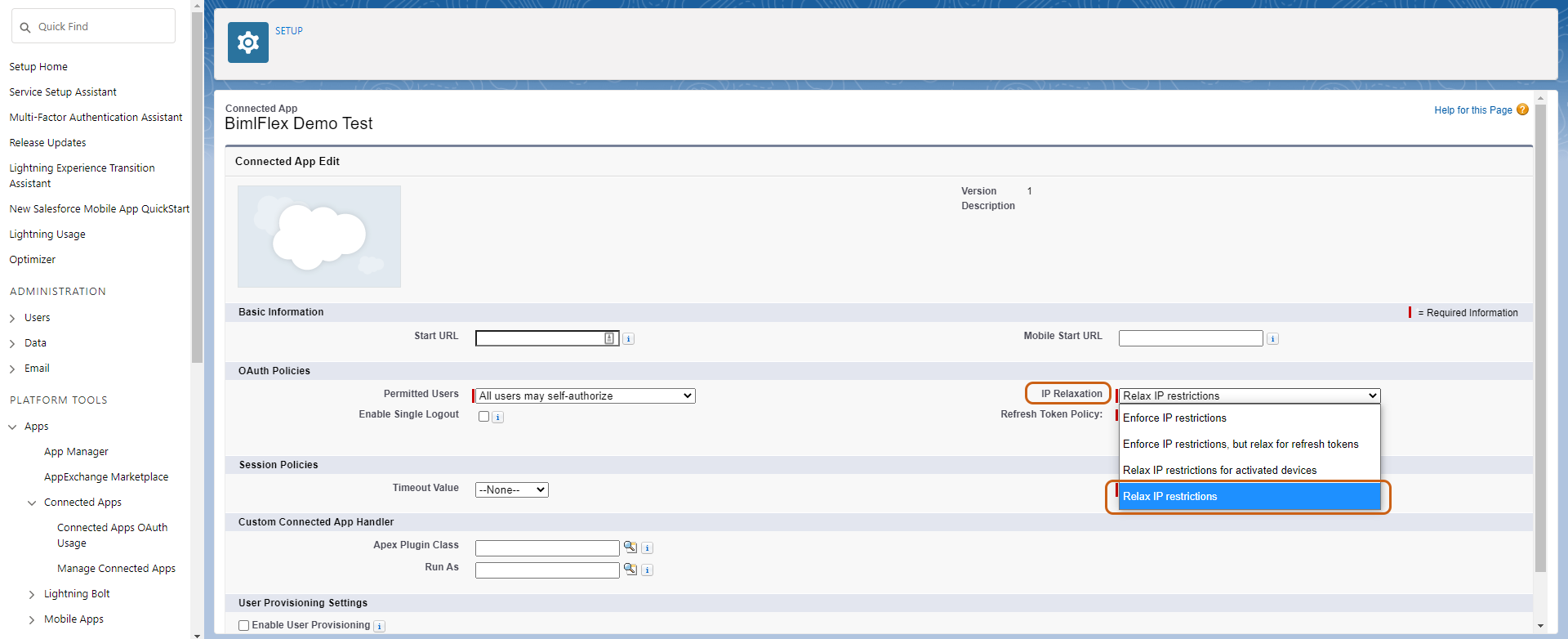
Task: Open Multi-Factor Authentication Assistant
Action: (x=96, y=118)
